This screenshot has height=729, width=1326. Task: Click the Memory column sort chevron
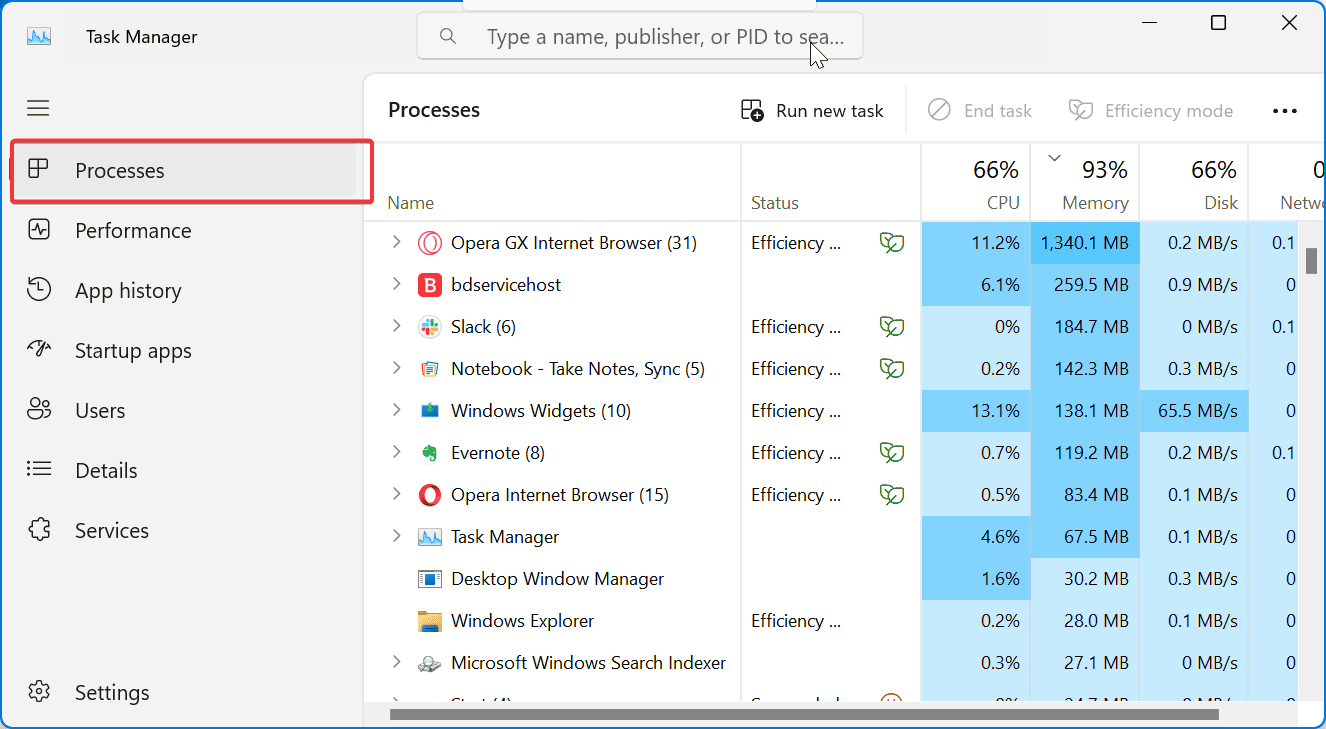coord(1053,157)
